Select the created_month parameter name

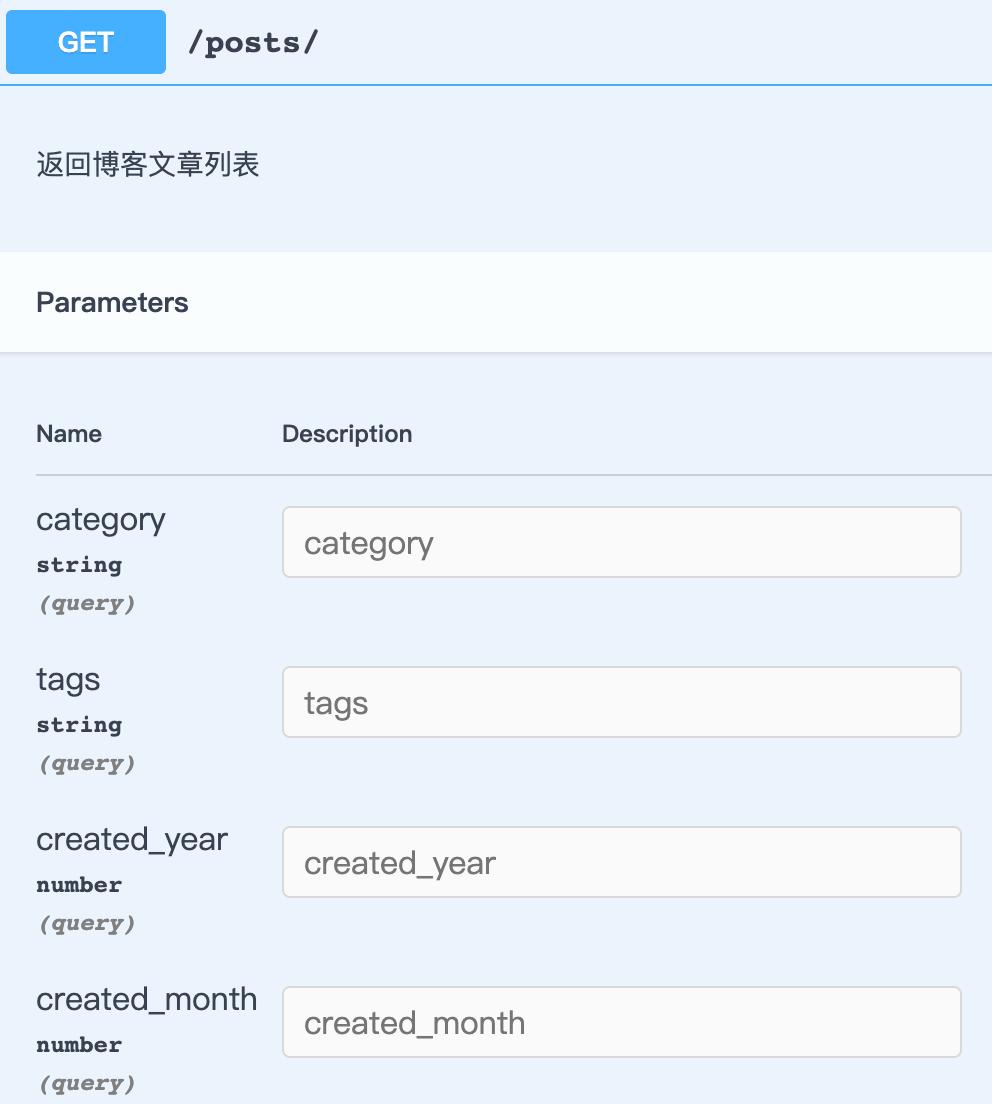(145, 999)
